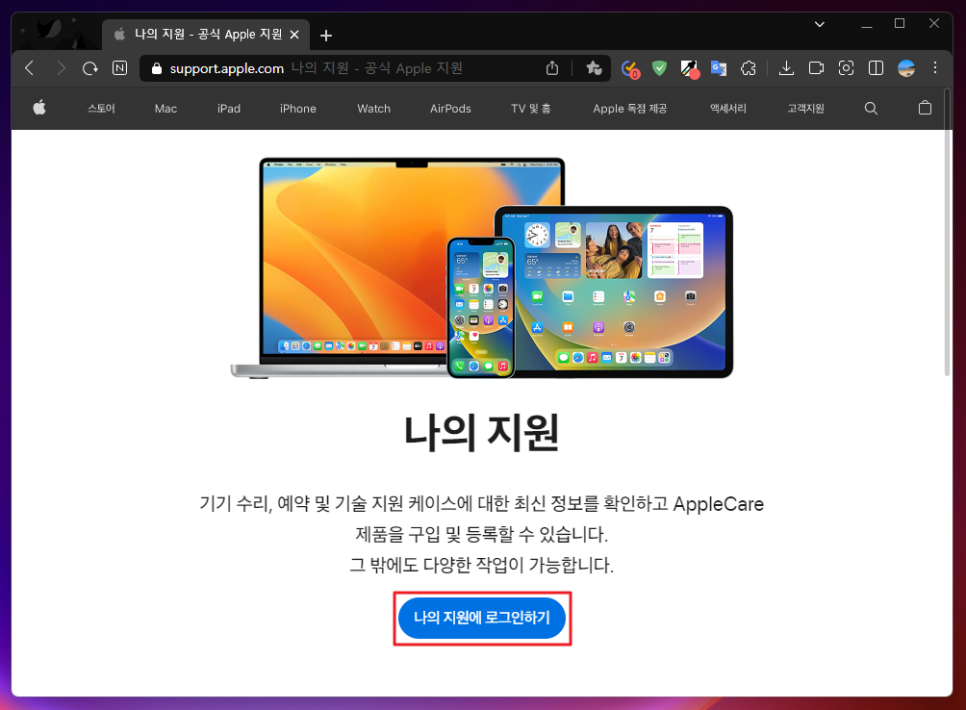Maximize the browser window
This screenshot has width=966, height=710.
[899, 23]
